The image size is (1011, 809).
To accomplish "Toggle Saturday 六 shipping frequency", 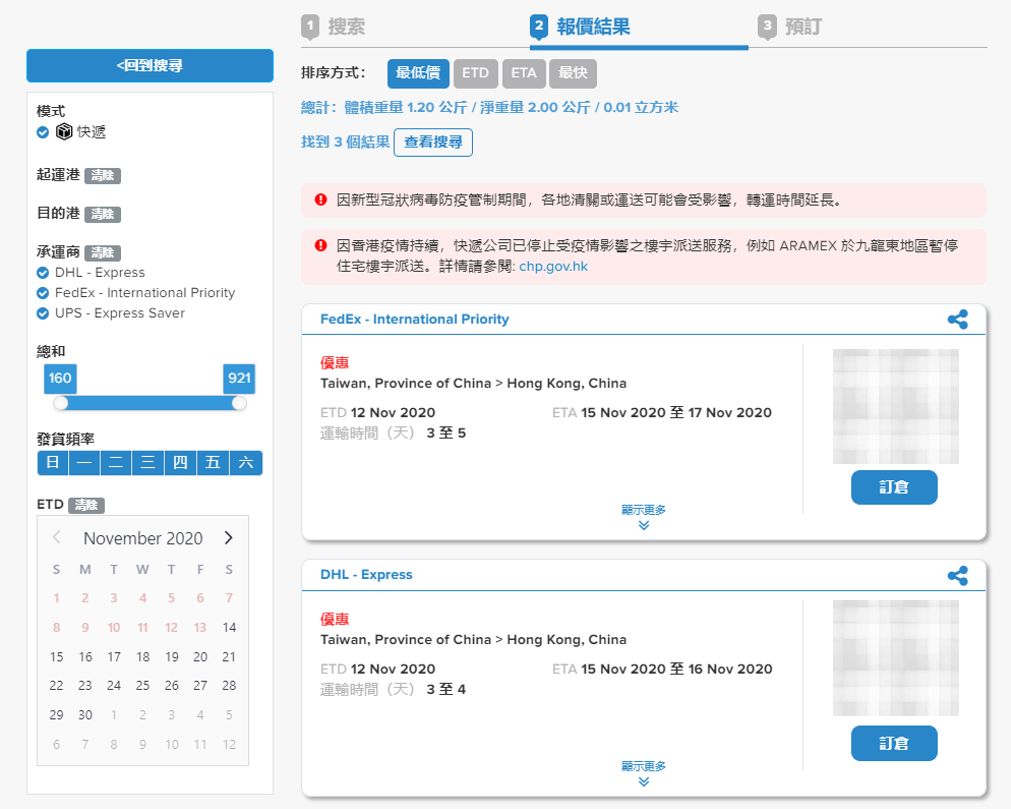I will (246, 463).
